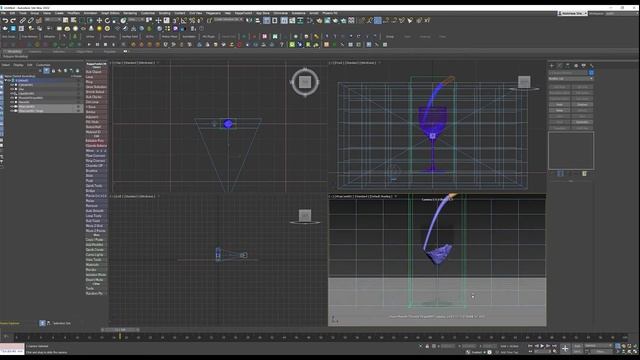Toggle the Ribbon display icon
Screen dimensions: 640x360
click(x=284, y=20)
